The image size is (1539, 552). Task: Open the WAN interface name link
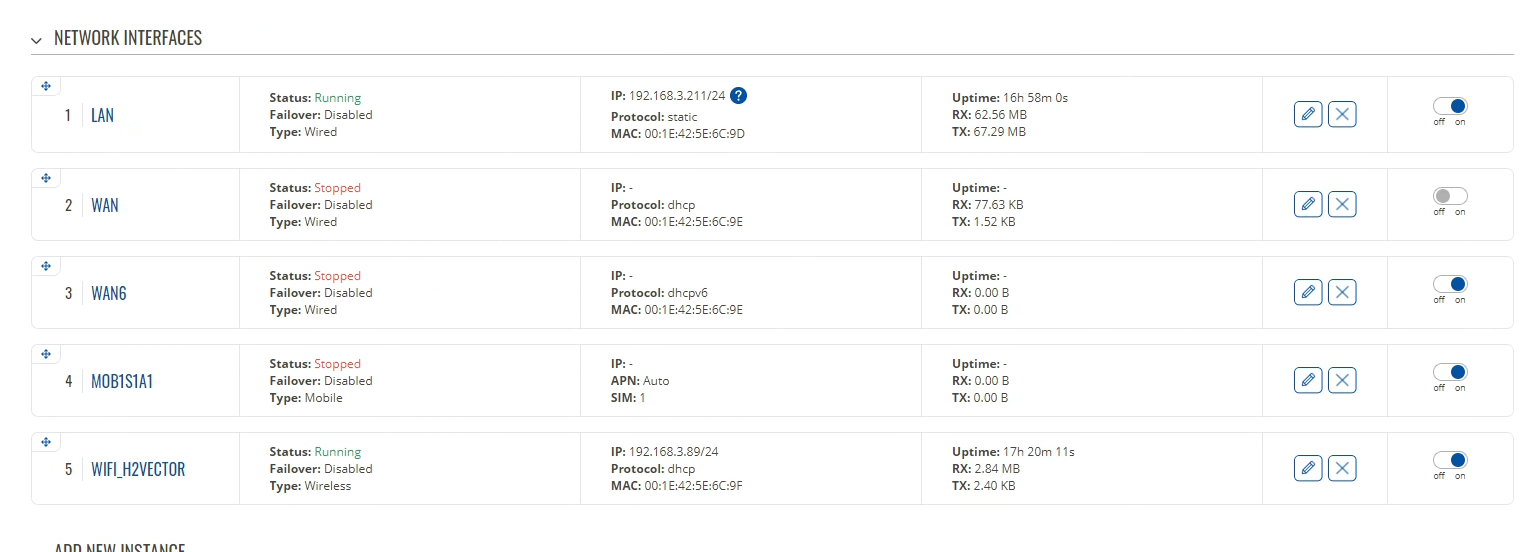click(x=104, y=205)
